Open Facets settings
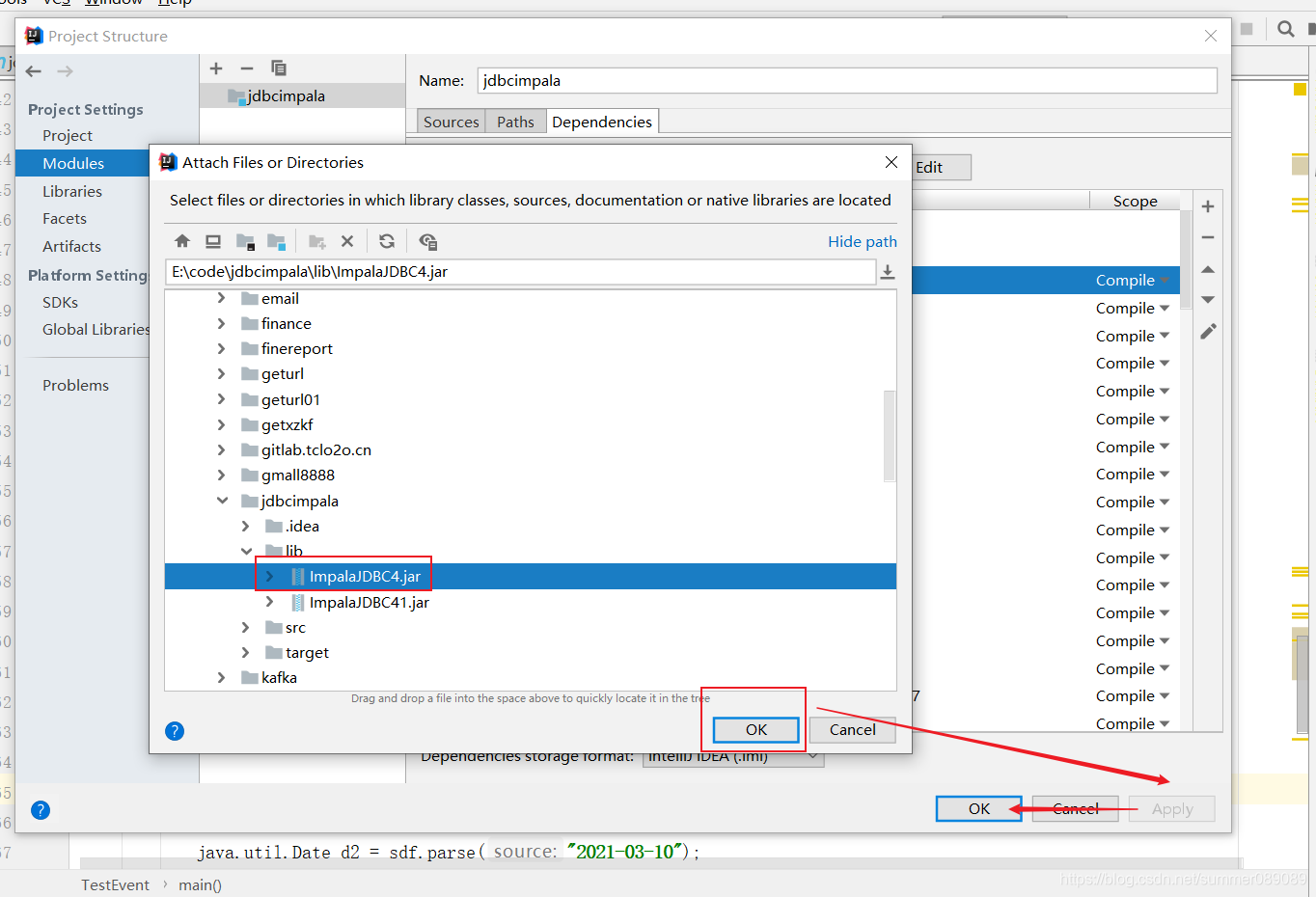 coord(65,219)
